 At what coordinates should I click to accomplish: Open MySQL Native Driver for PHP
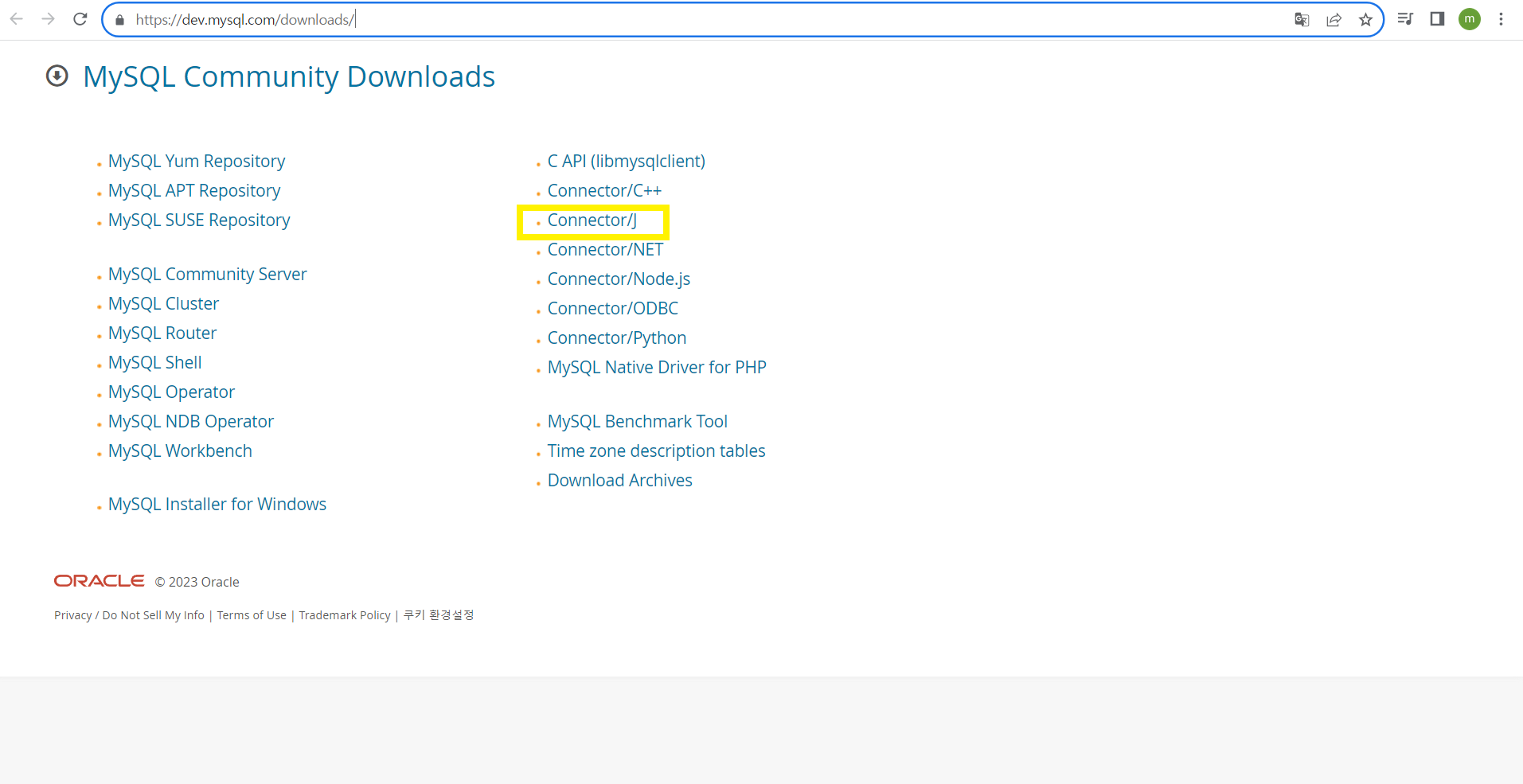(657, 368)
